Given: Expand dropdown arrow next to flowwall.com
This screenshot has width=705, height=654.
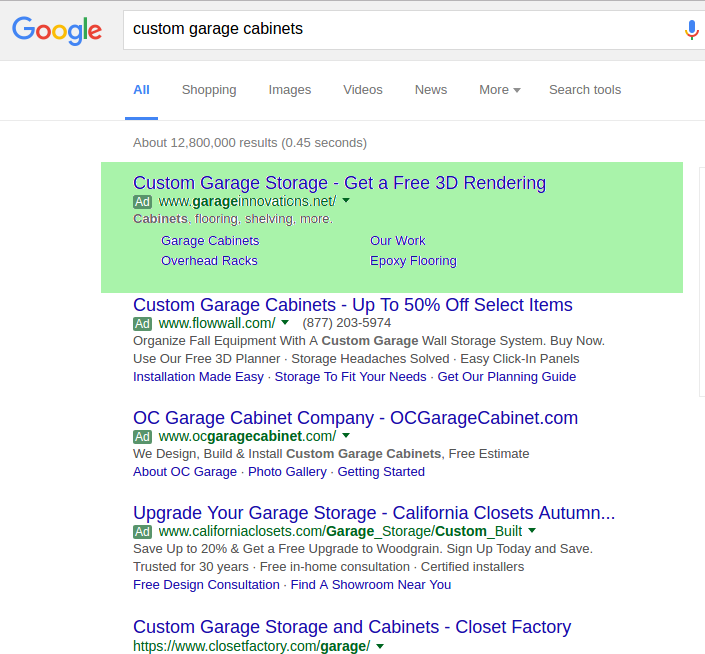Looking at the screenshot, I should [x=285, y=322].
